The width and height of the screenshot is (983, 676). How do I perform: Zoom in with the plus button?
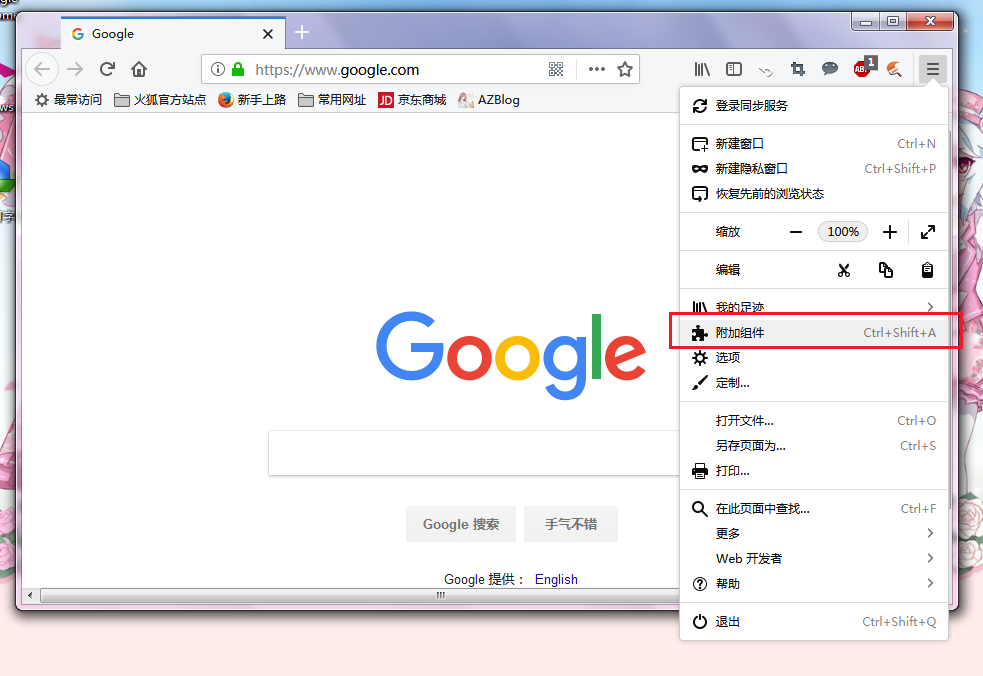click(x=890, y=232)
